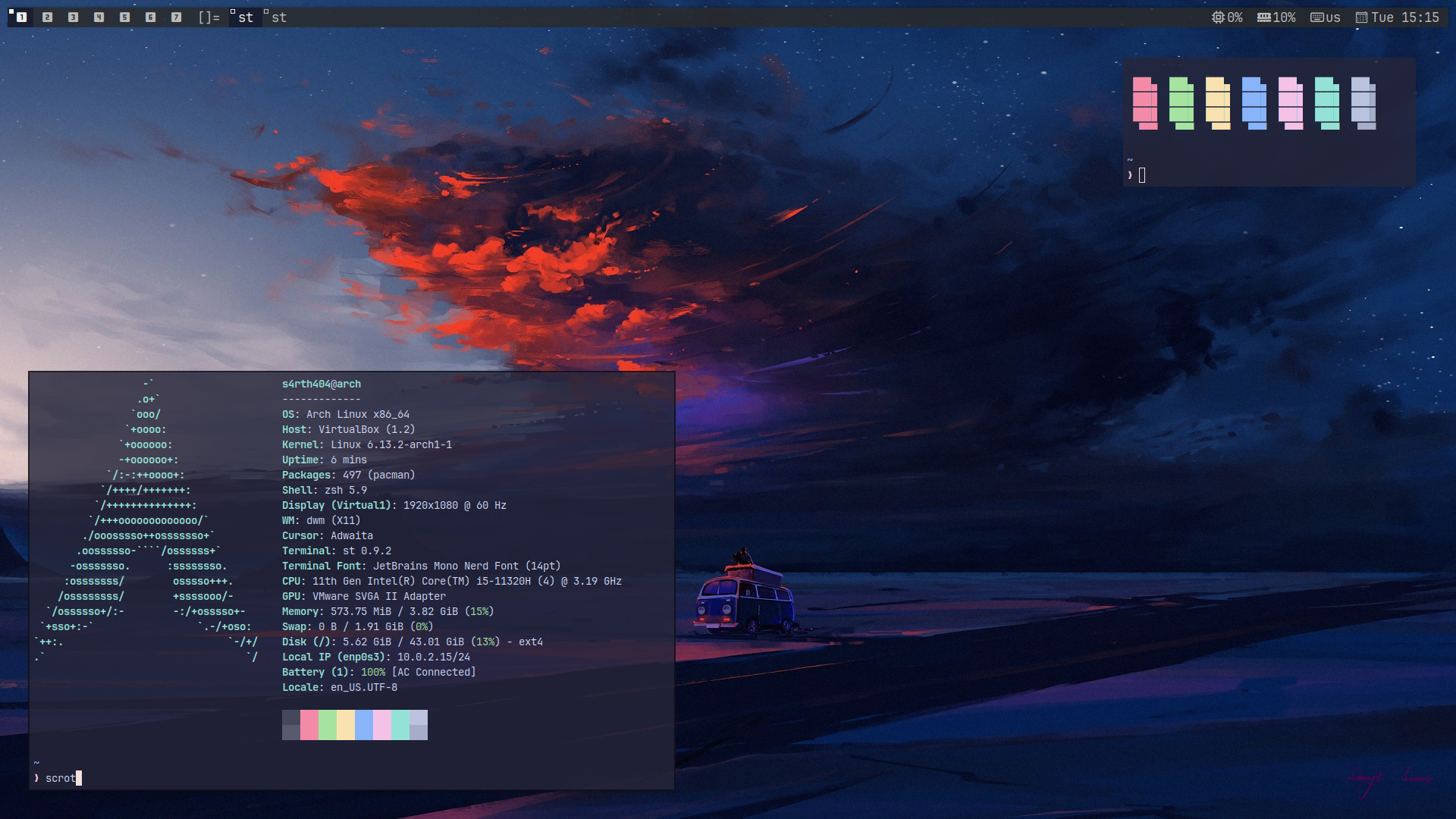
Task: Switch to dwm tag 6
Action: pos(150,17)
